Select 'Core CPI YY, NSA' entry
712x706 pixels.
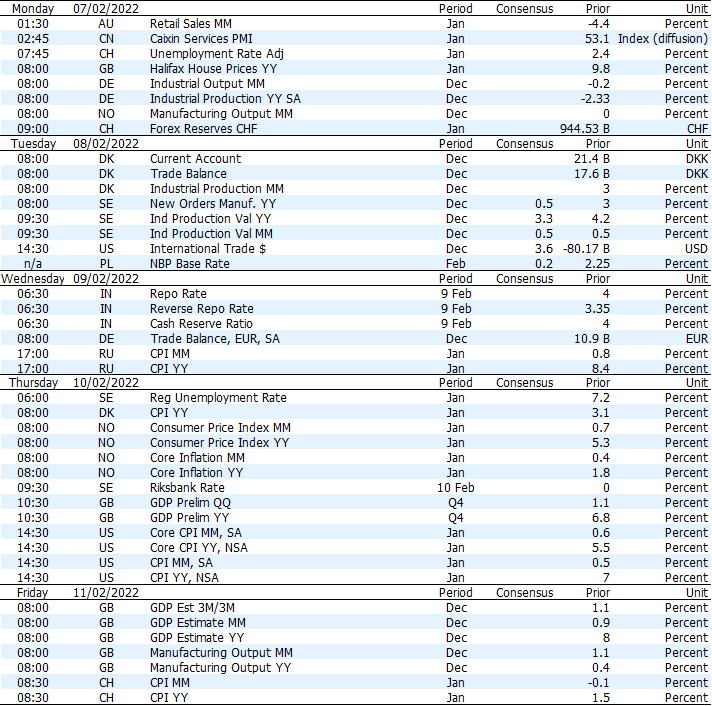point(199,547)
